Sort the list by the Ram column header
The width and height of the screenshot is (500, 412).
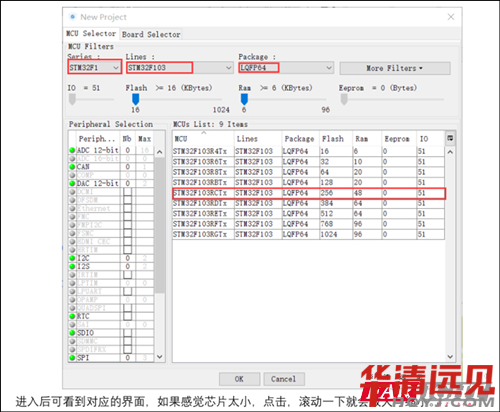[367, 139]
